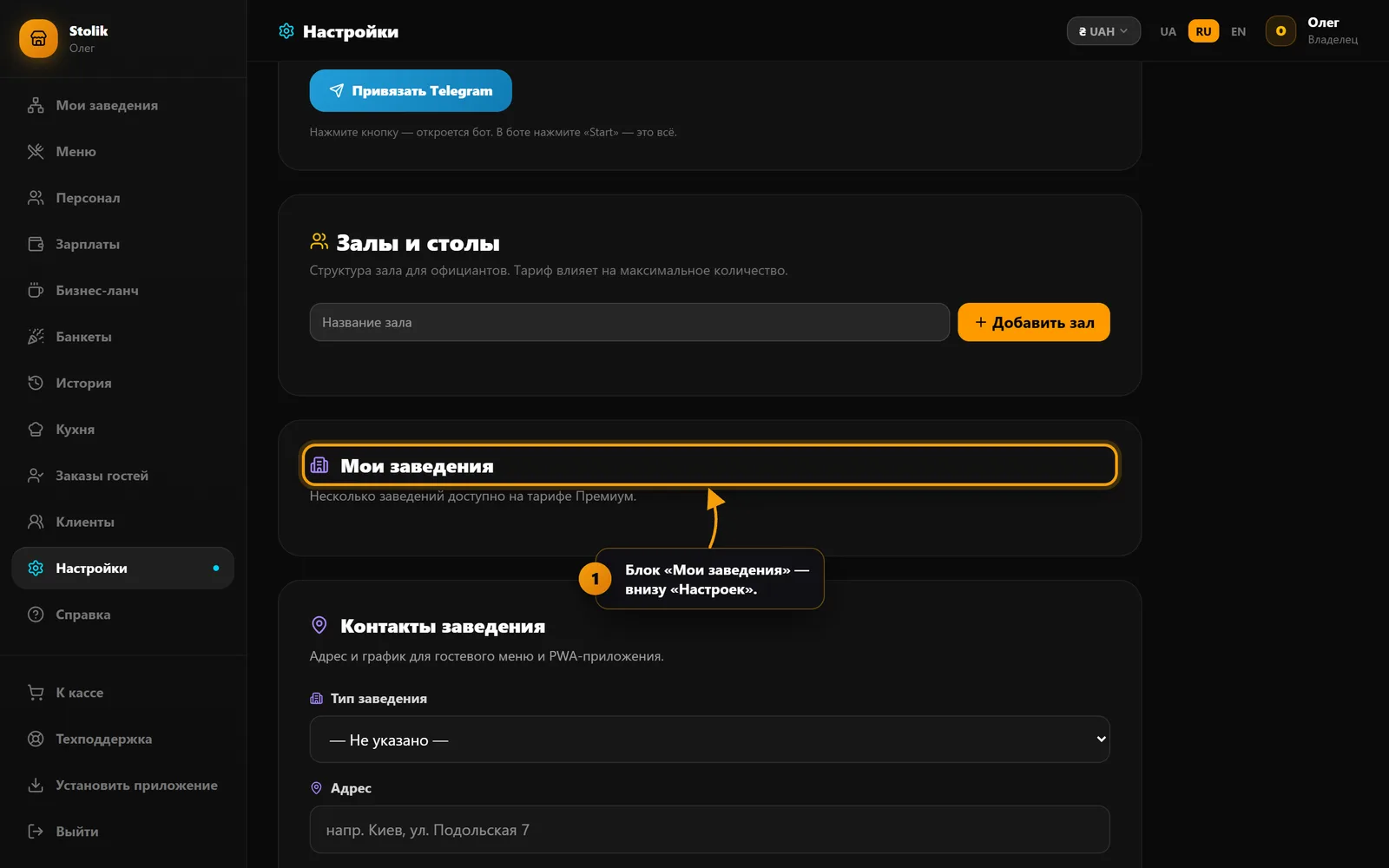This screenshot has height=868, width=1389.
Task: Expand the Тип заведения dropdown
Action: point(709,740)
